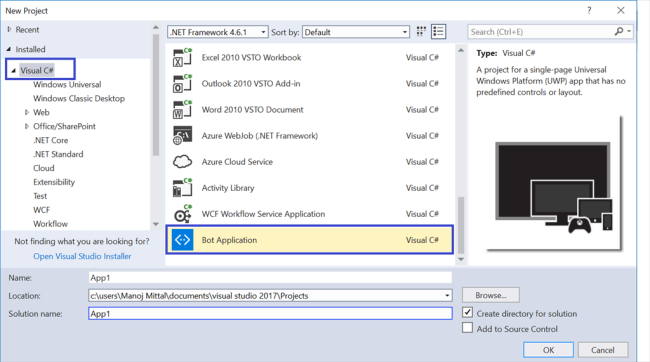This screenshot has height=362, width=650.
Task: Click the Solution name input field
Action: pyautogui.click(x=270, y=313)
